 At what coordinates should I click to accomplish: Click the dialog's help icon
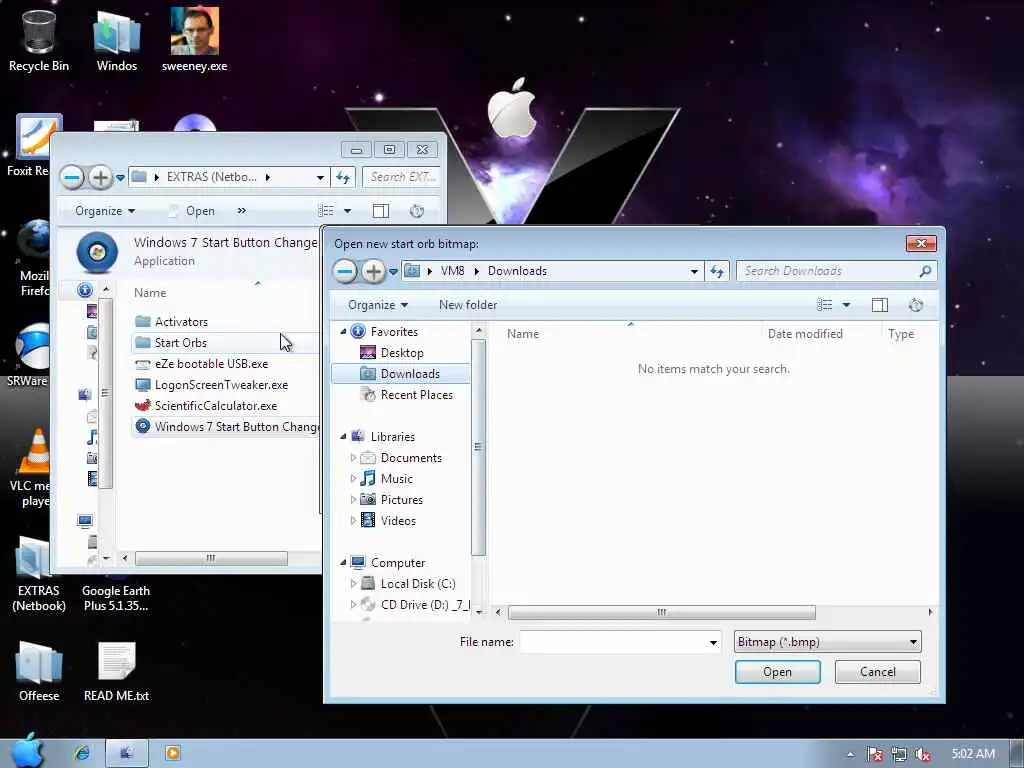pos(916,305)
